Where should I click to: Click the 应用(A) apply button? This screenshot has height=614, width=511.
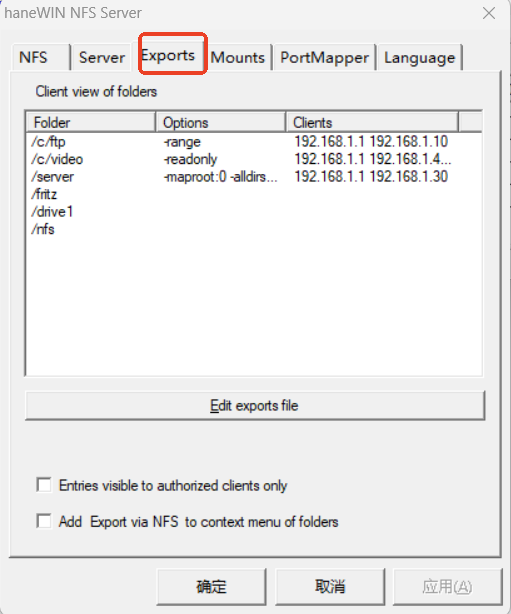(448, 587)
